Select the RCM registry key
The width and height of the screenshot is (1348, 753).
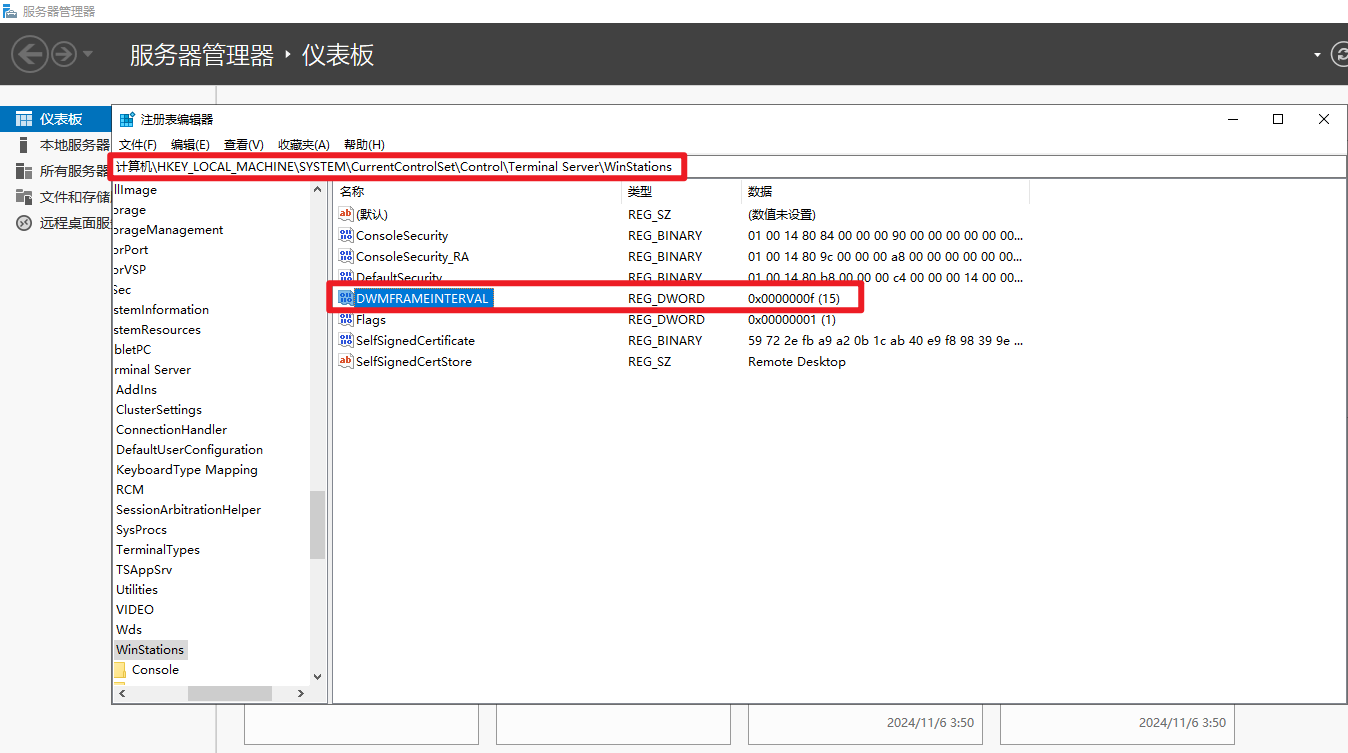(130, 490)
